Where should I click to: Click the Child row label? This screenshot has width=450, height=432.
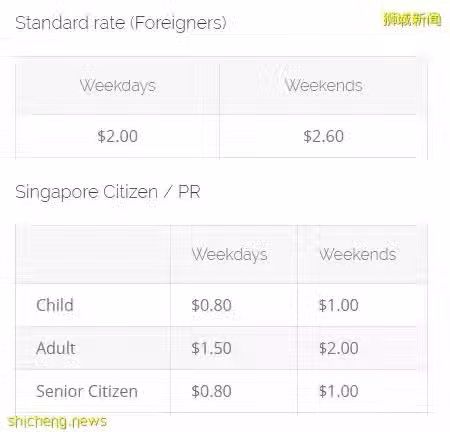tap(55, 305)
